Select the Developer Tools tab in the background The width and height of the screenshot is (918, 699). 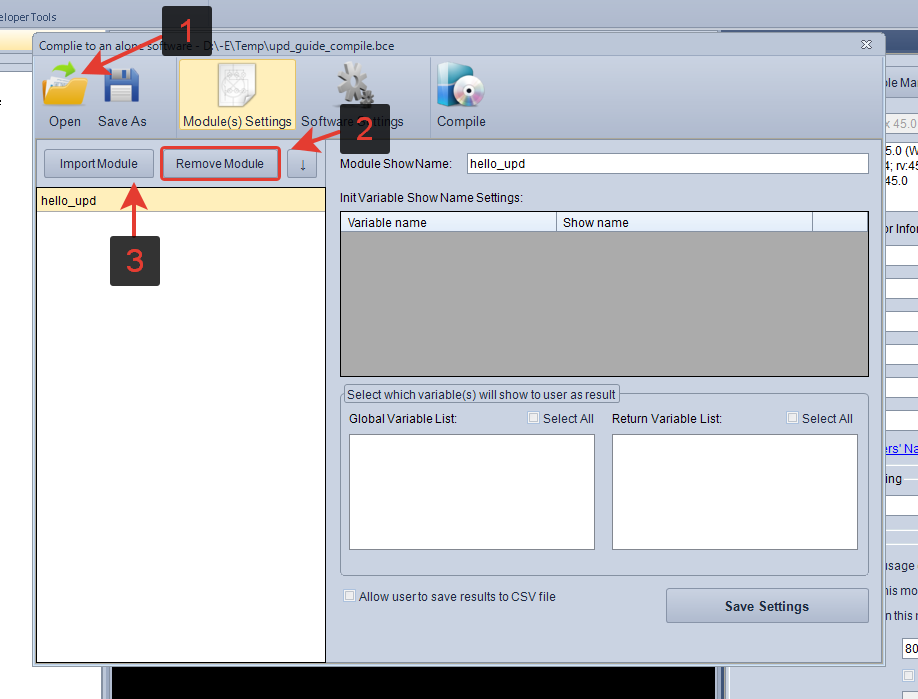pos(28,17)
